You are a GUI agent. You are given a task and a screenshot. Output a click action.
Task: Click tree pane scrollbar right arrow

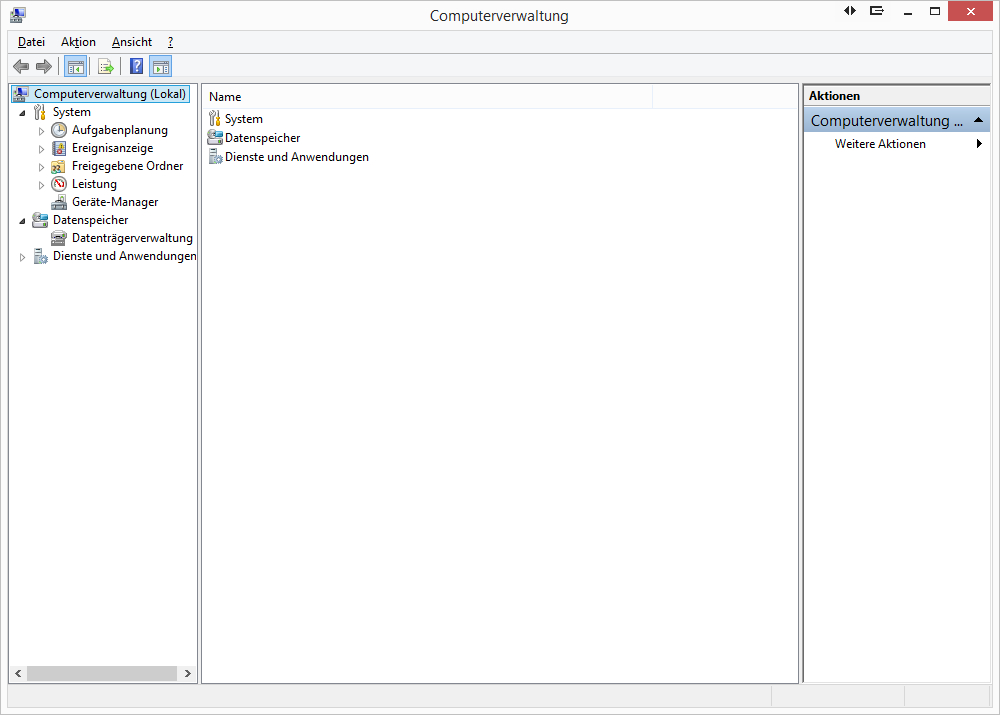tap(188, 674)
